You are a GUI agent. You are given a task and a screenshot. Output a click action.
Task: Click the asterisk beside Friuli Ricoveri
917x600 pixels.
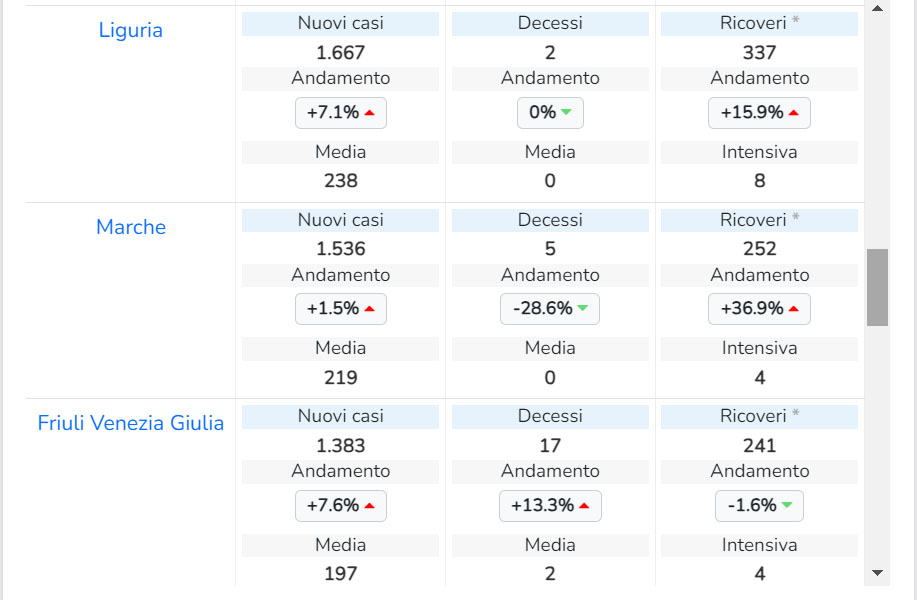pos(796,415)
